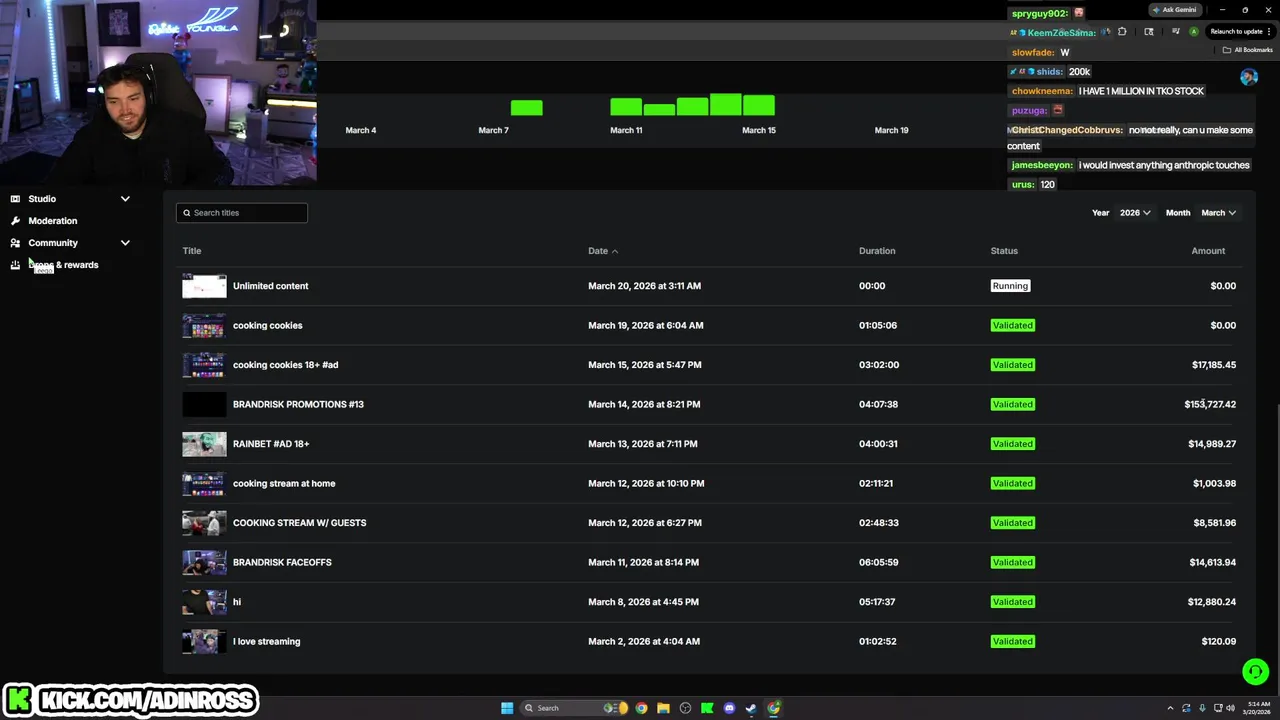Open the Moderation menu item
The height and width of the screenshot is (720, 1280).
coord(53,221)
